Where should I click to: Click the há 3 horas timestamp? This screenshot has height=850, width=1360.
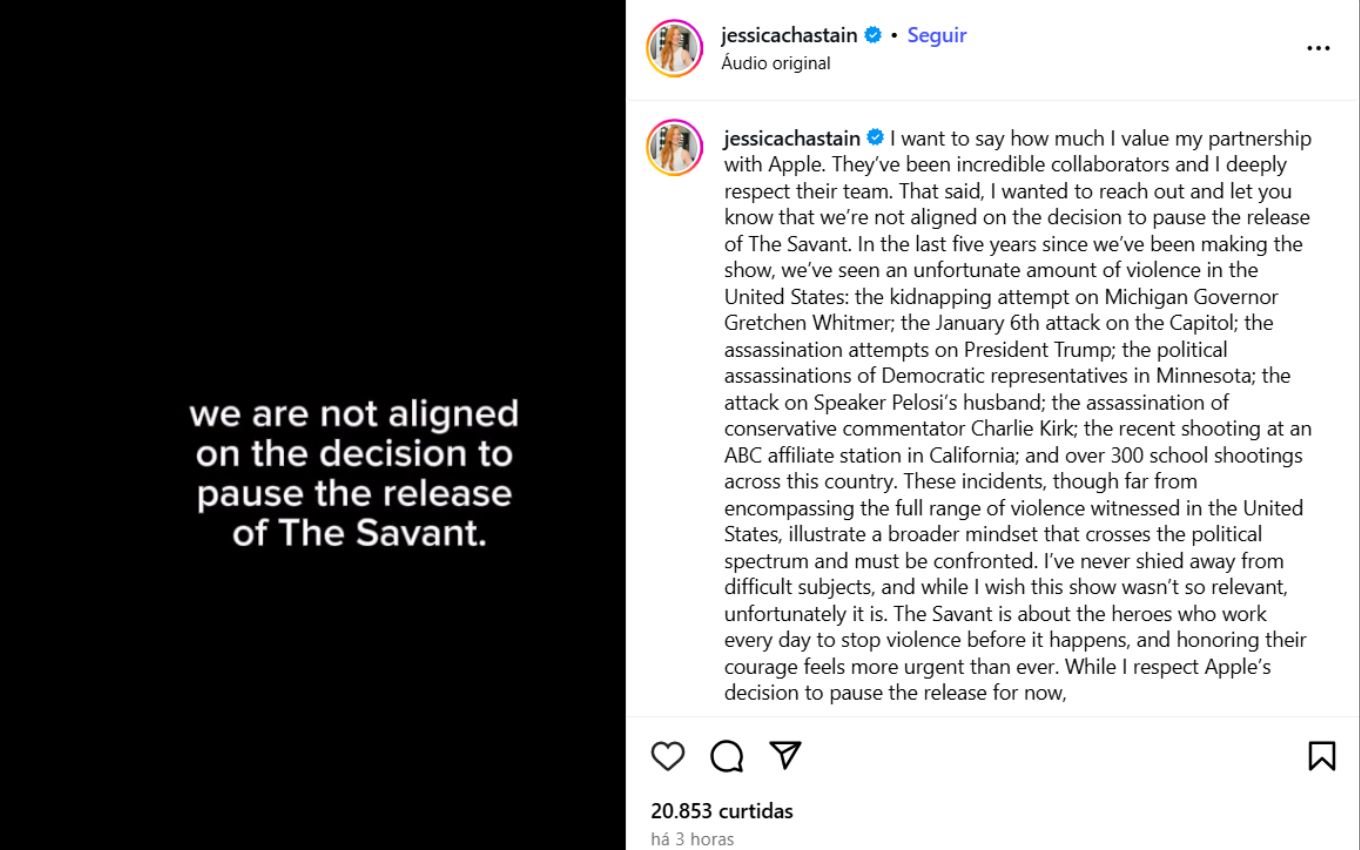click(692, 839)
